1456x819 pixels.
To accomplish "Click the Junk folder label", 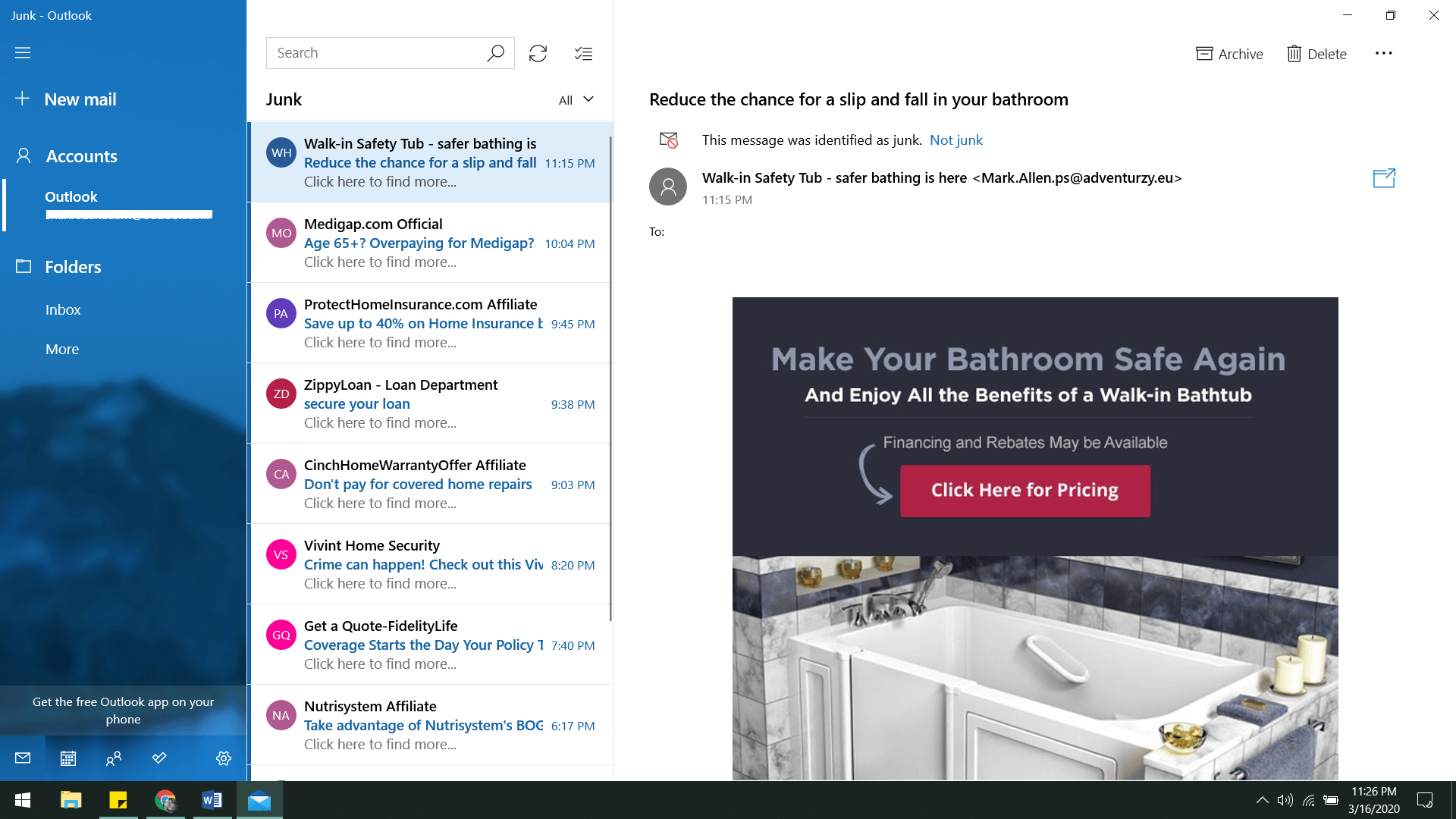I will tap(284, 99).
